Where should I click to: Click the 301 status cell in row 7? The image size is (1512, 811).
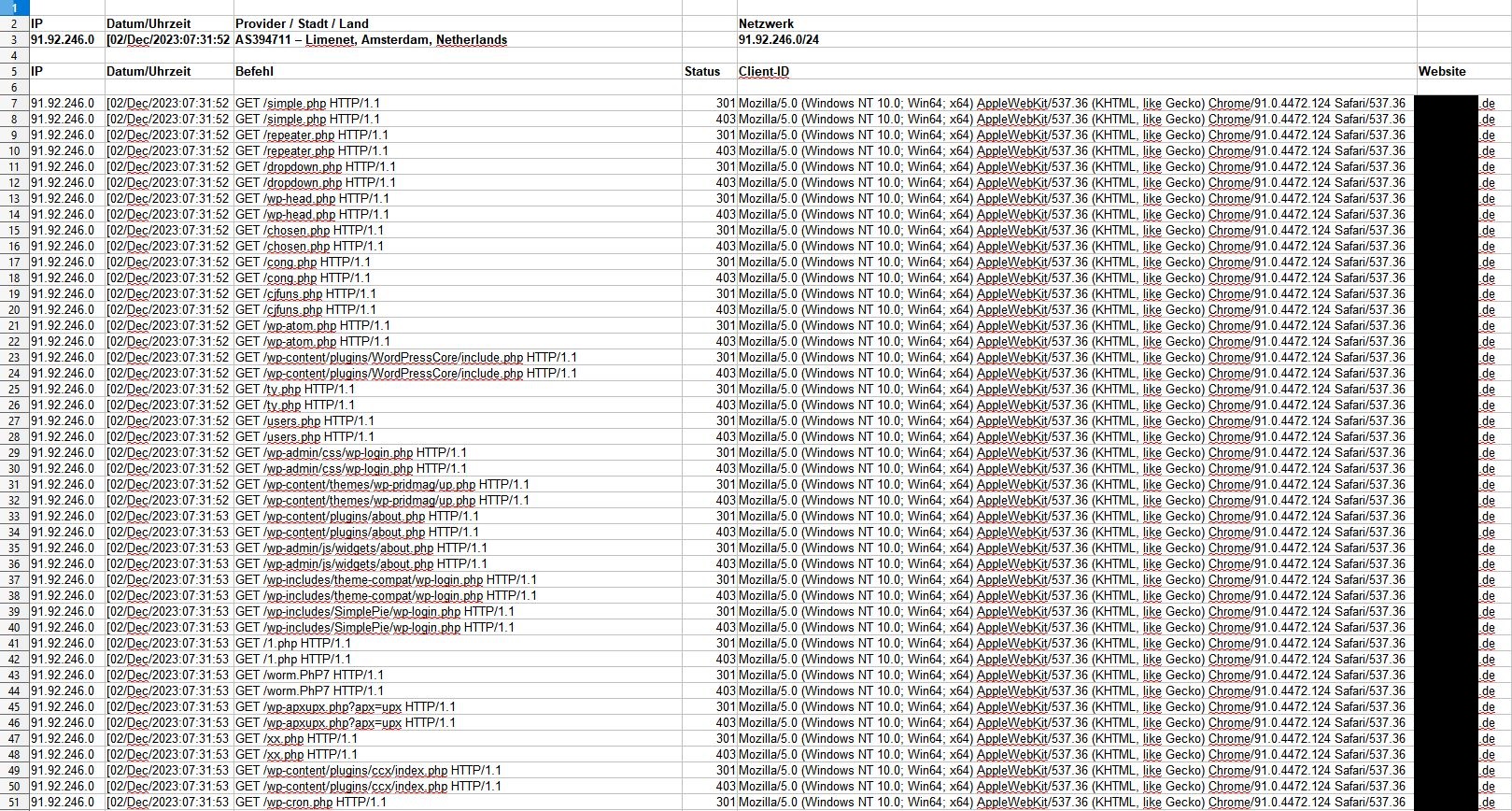(x=710, y=103)
